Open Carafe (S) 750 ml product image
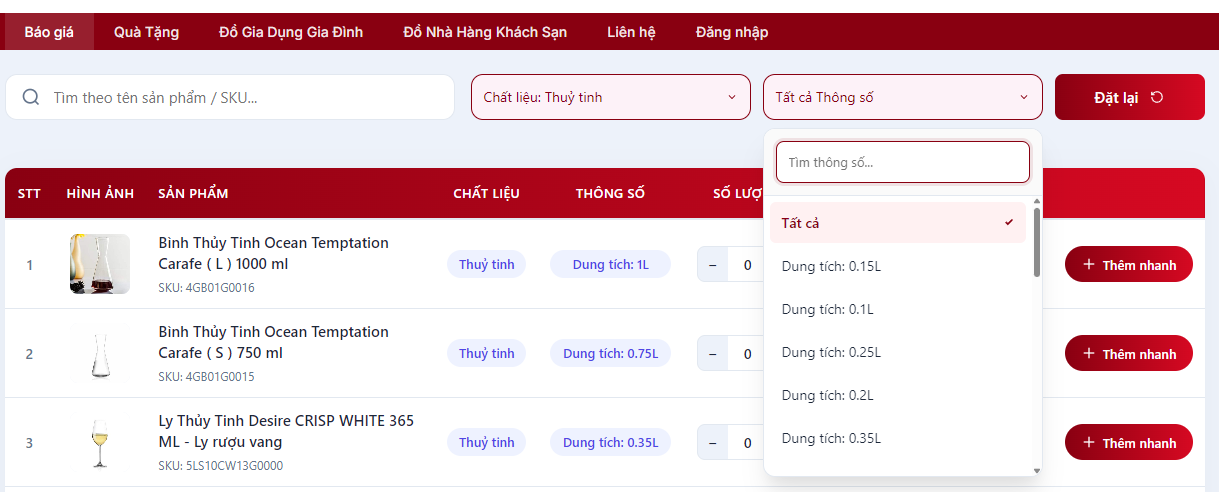 click(100, 353)
